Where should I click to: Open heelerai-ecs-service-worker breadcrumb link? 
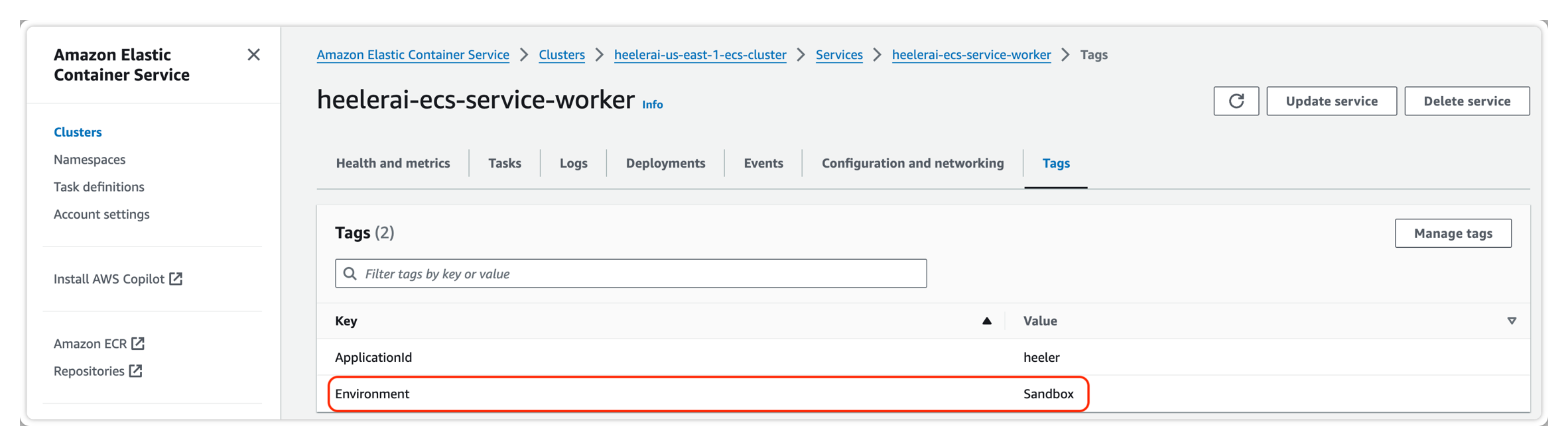click(x=972, y=55)
